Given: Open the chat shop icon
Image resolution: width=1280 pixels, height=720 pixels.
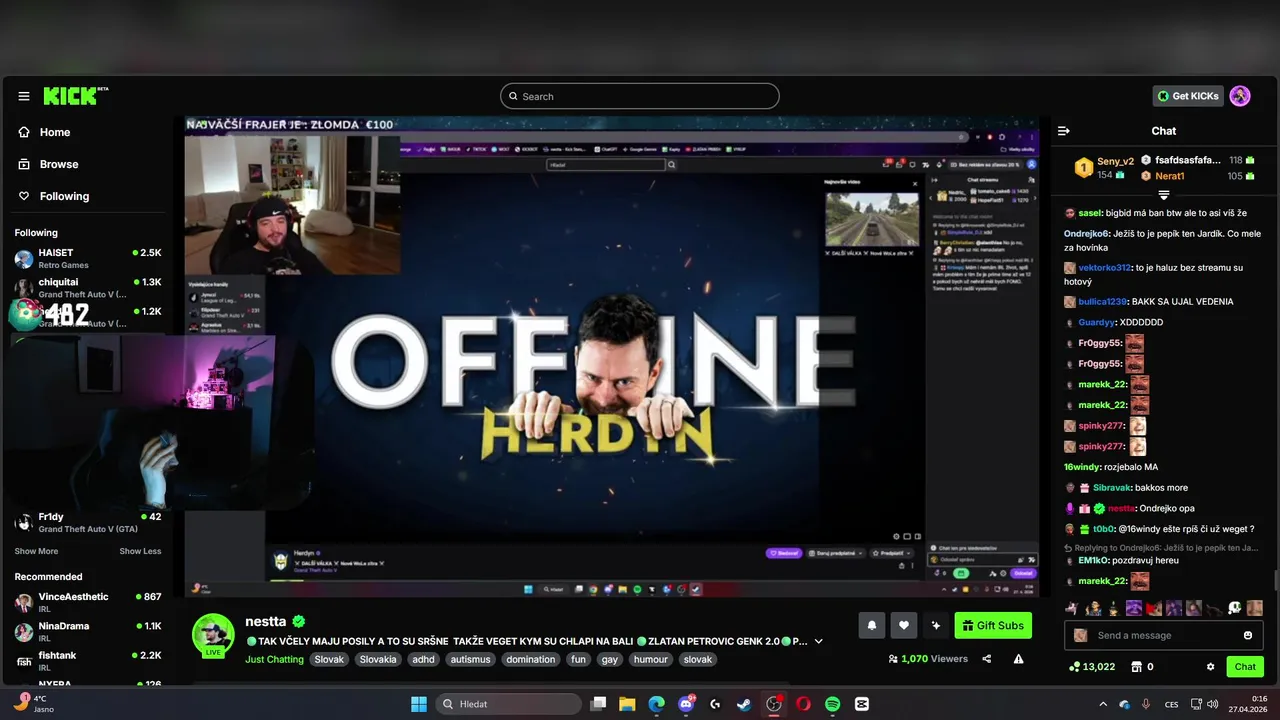Looking at the screenshot, I should coord(1136,667).
